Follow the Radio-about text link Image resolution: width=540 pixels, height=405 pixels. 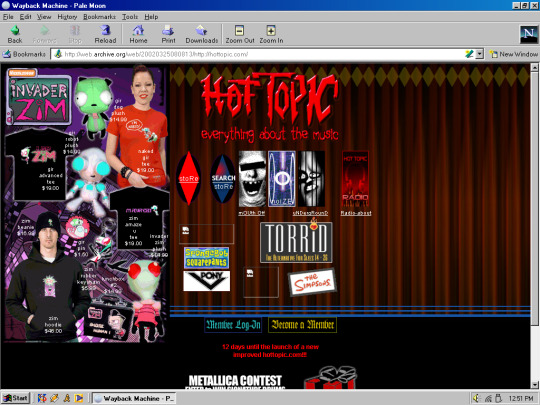[356, 213]
